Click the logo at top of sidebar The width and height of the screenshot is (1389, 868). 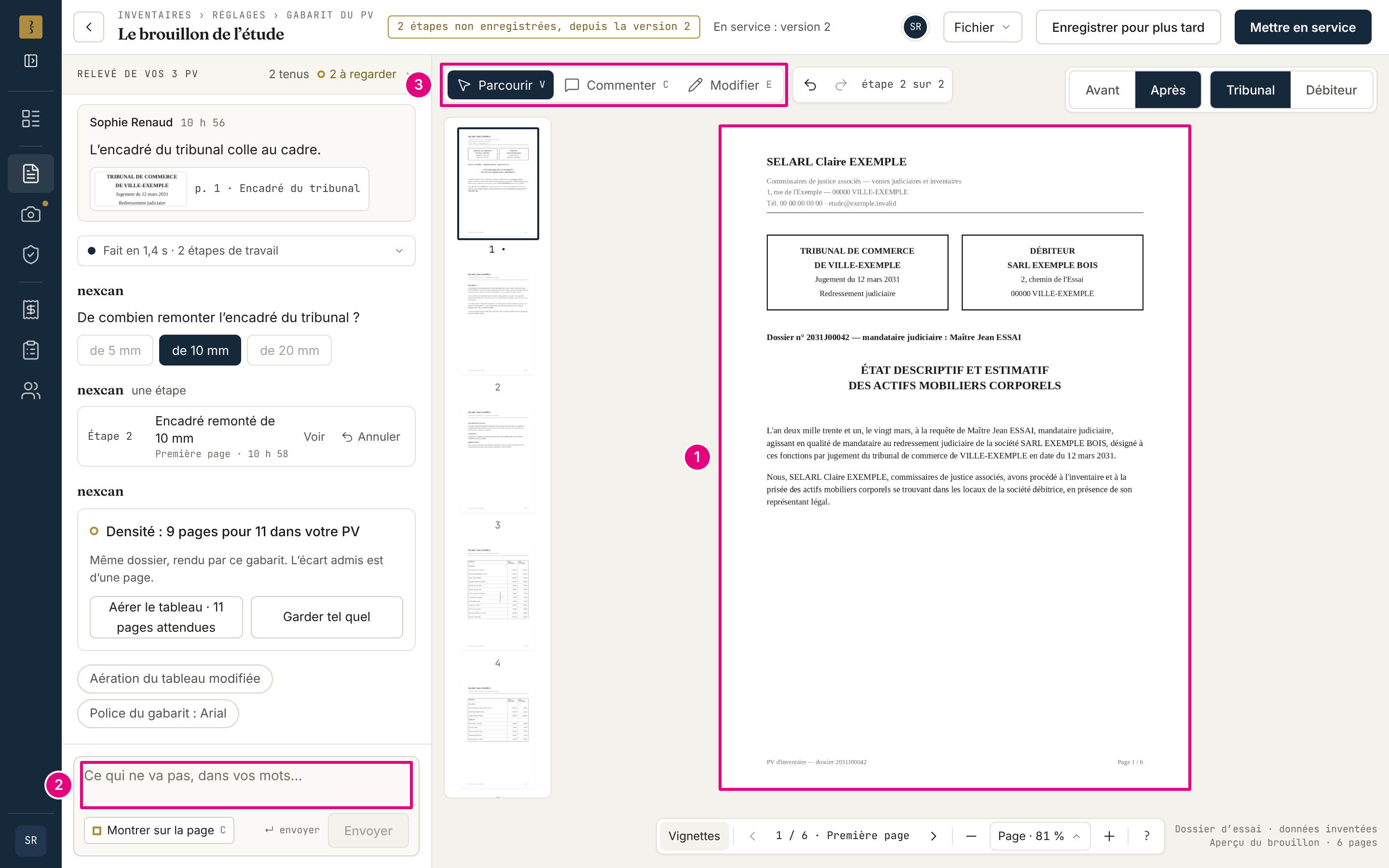click(x=31, y=27)
